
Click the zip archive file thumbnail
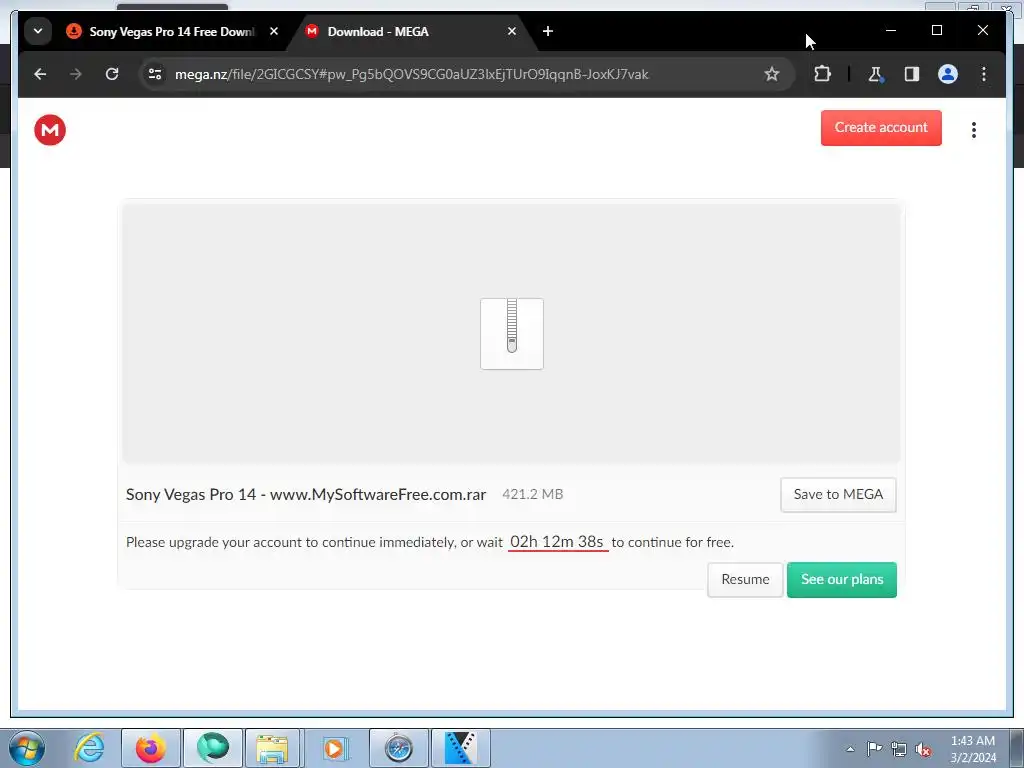click(x=511, y=334)
